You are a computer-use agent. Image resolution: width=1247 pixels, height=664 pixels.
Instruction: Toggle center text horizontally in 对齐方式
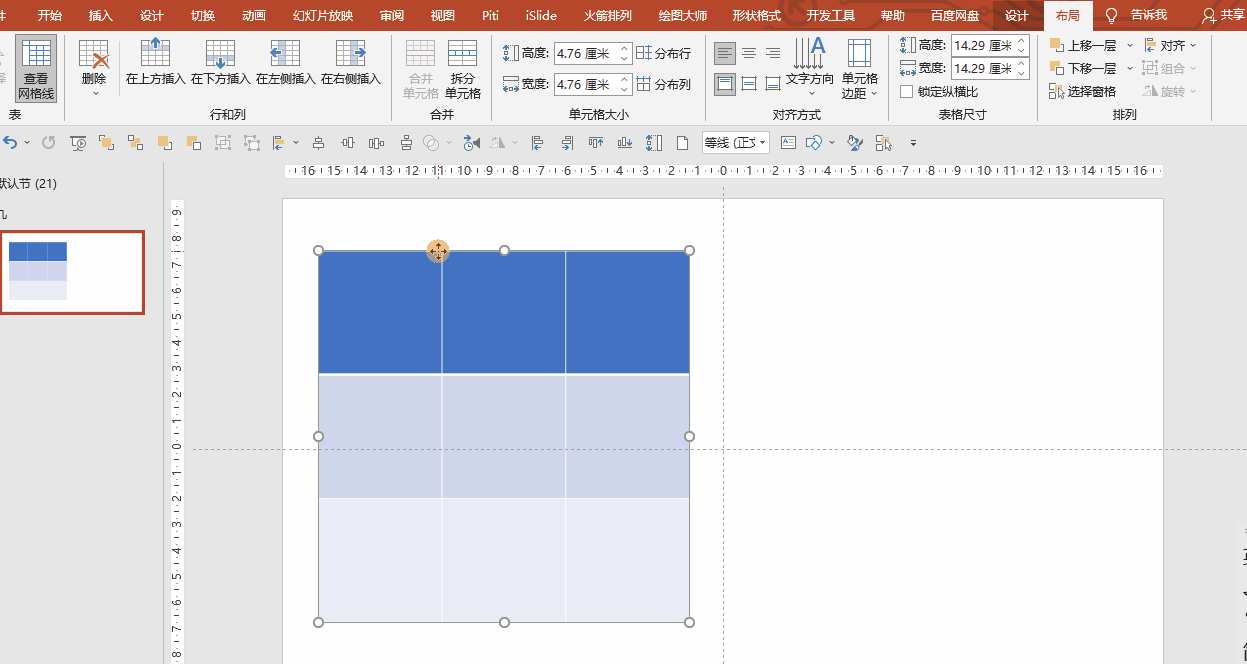[749, 53]
